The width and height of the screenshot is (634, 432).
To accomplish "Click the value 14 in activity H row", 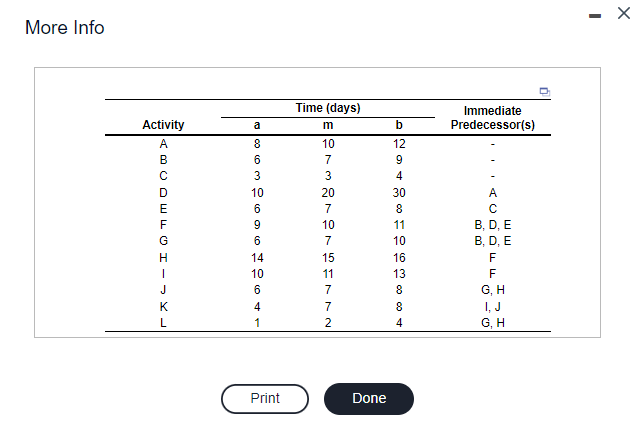I will tap(257, 258).
